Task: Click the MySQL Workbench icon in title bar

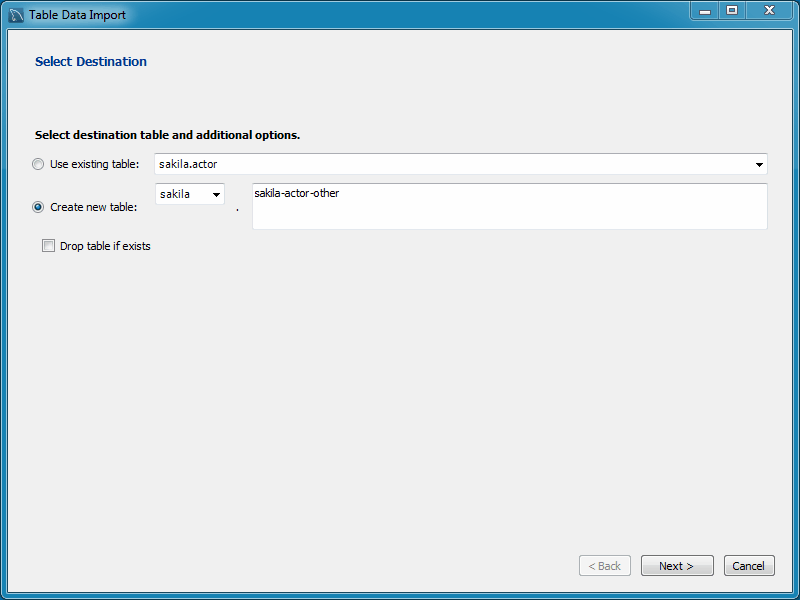Action: (x=16, y=15)
